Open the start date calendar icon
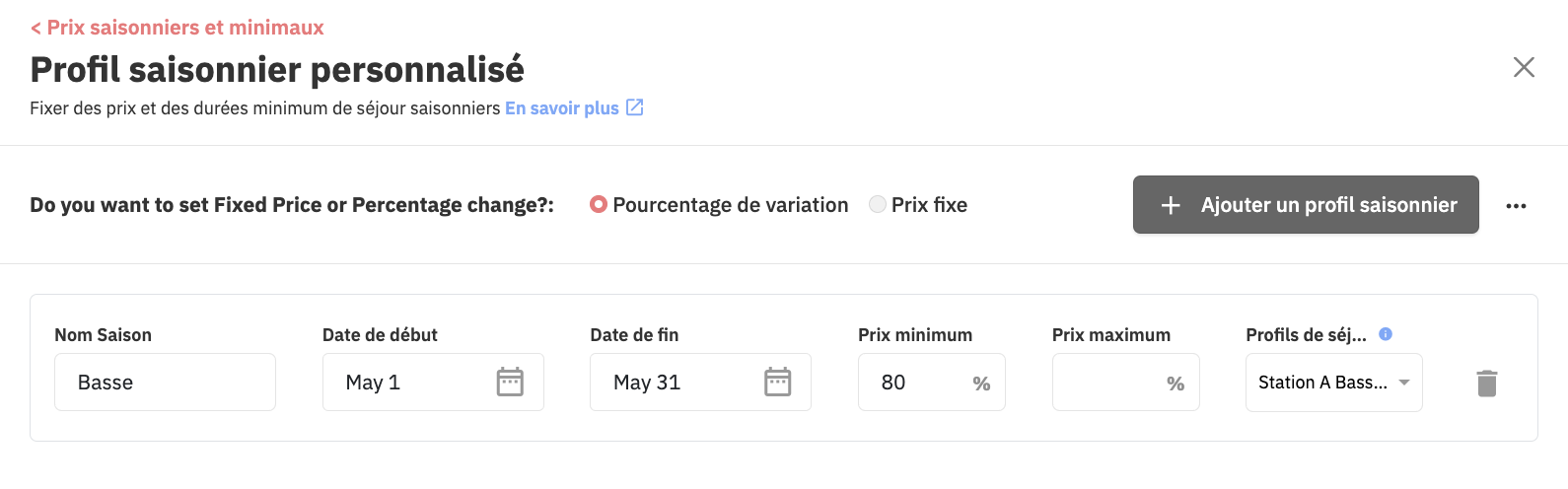 click(510, 382)
